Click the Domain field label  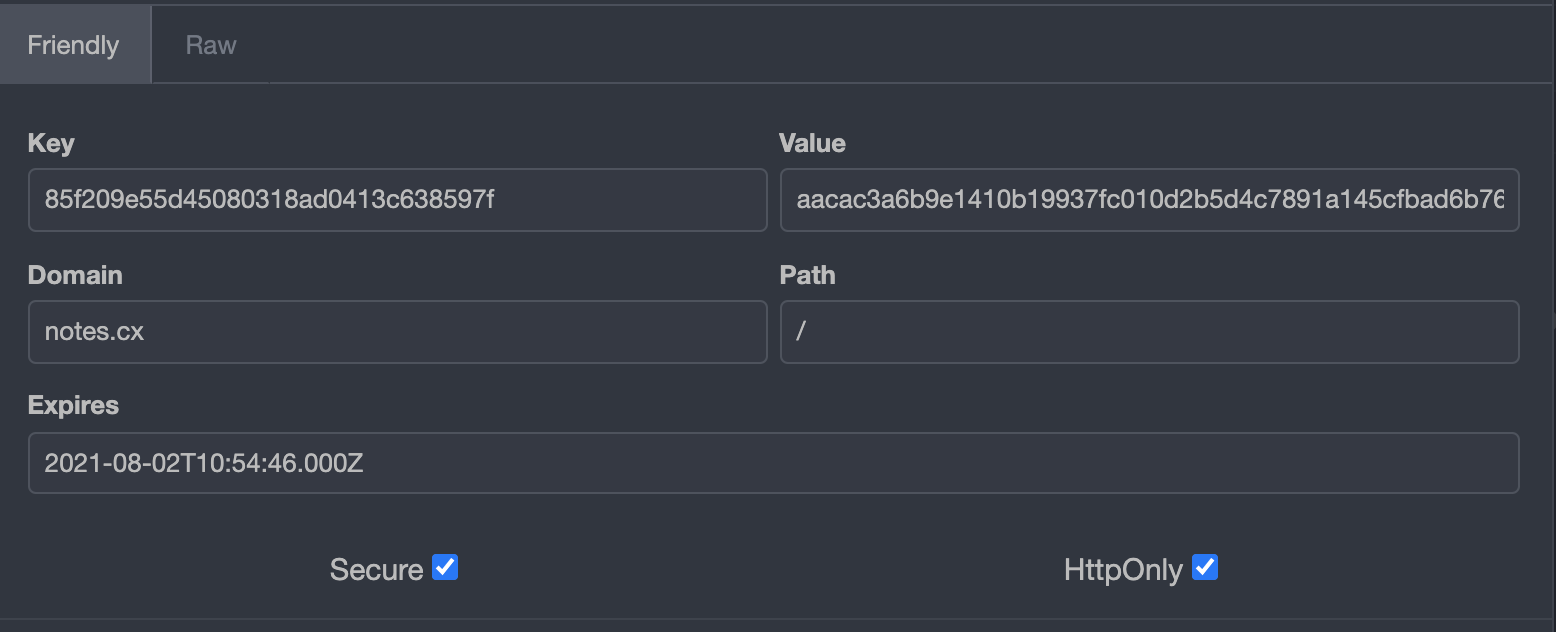point(75,275)
